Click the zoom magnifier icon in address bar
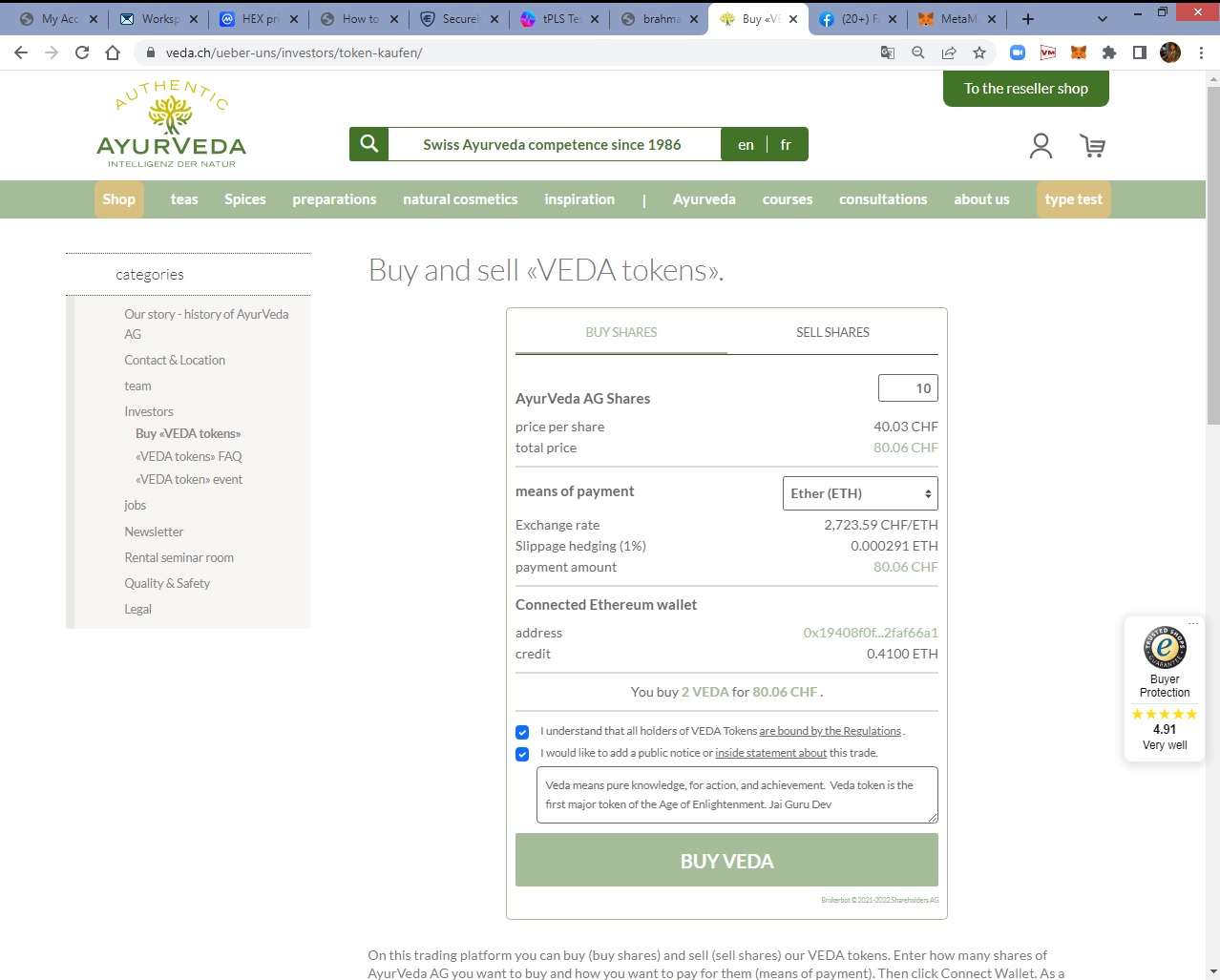The width and height of the screenshot is (1220, 980). 918,52
